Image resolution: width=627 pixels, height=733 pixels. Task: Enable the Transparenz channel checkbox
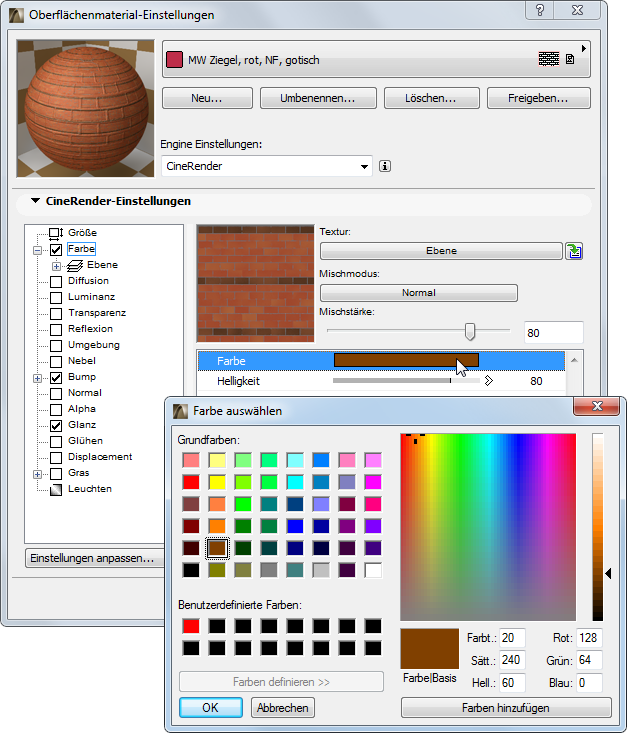pos(56,313)
